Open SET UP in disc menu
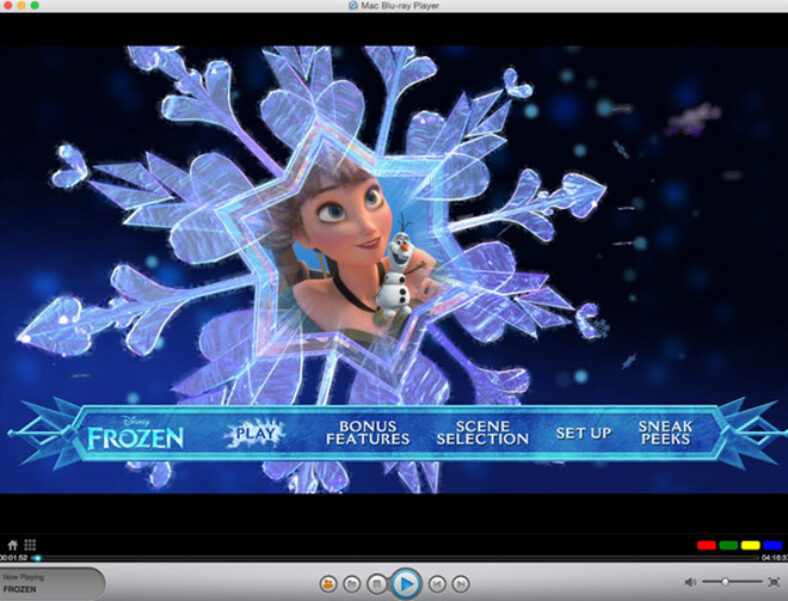Screen dimensions: 788x601 click(583, 433)
